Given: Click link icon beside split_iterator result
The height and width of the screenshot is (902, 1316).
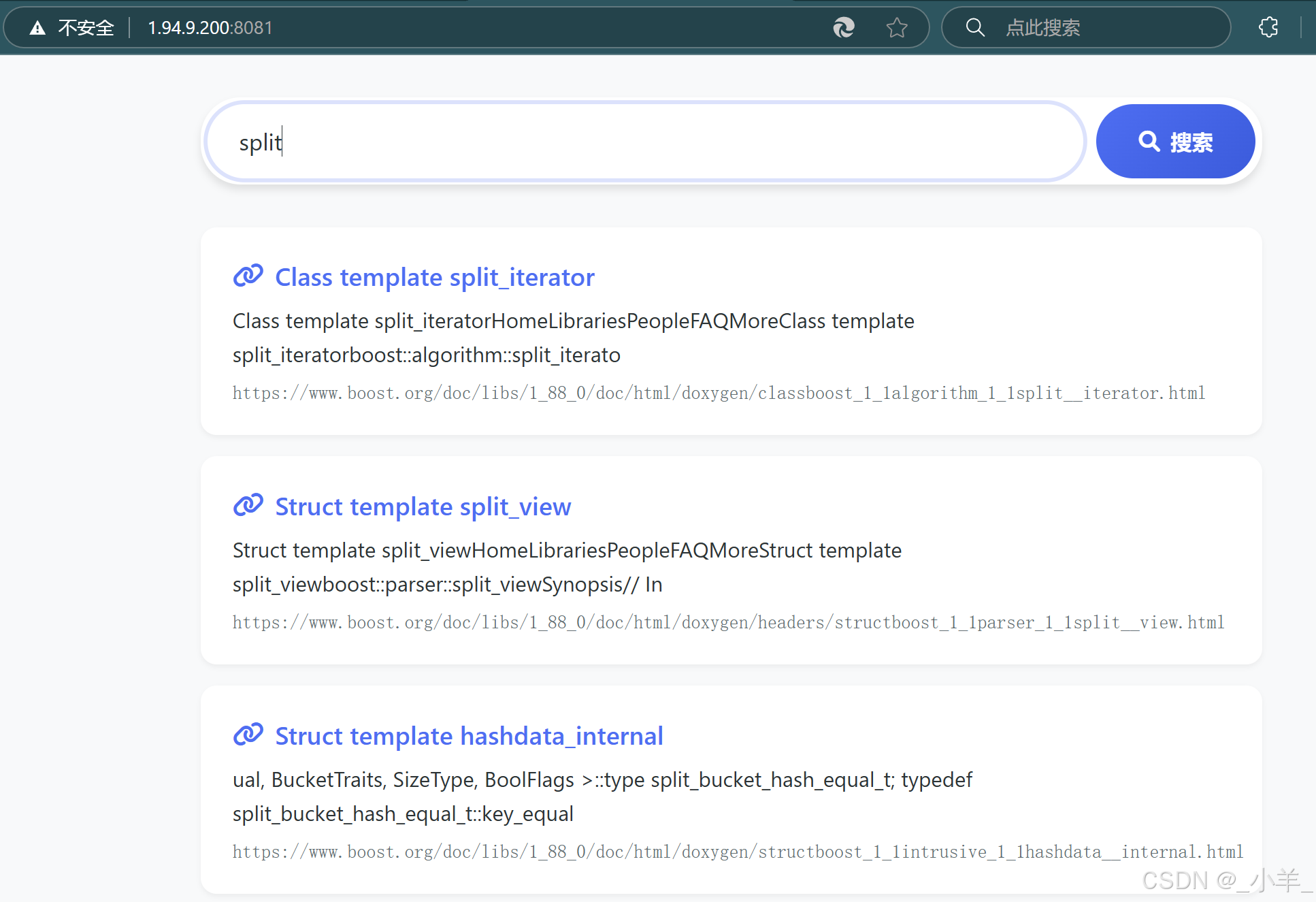Looking at the screenshot, I should [x=248, y=276].
